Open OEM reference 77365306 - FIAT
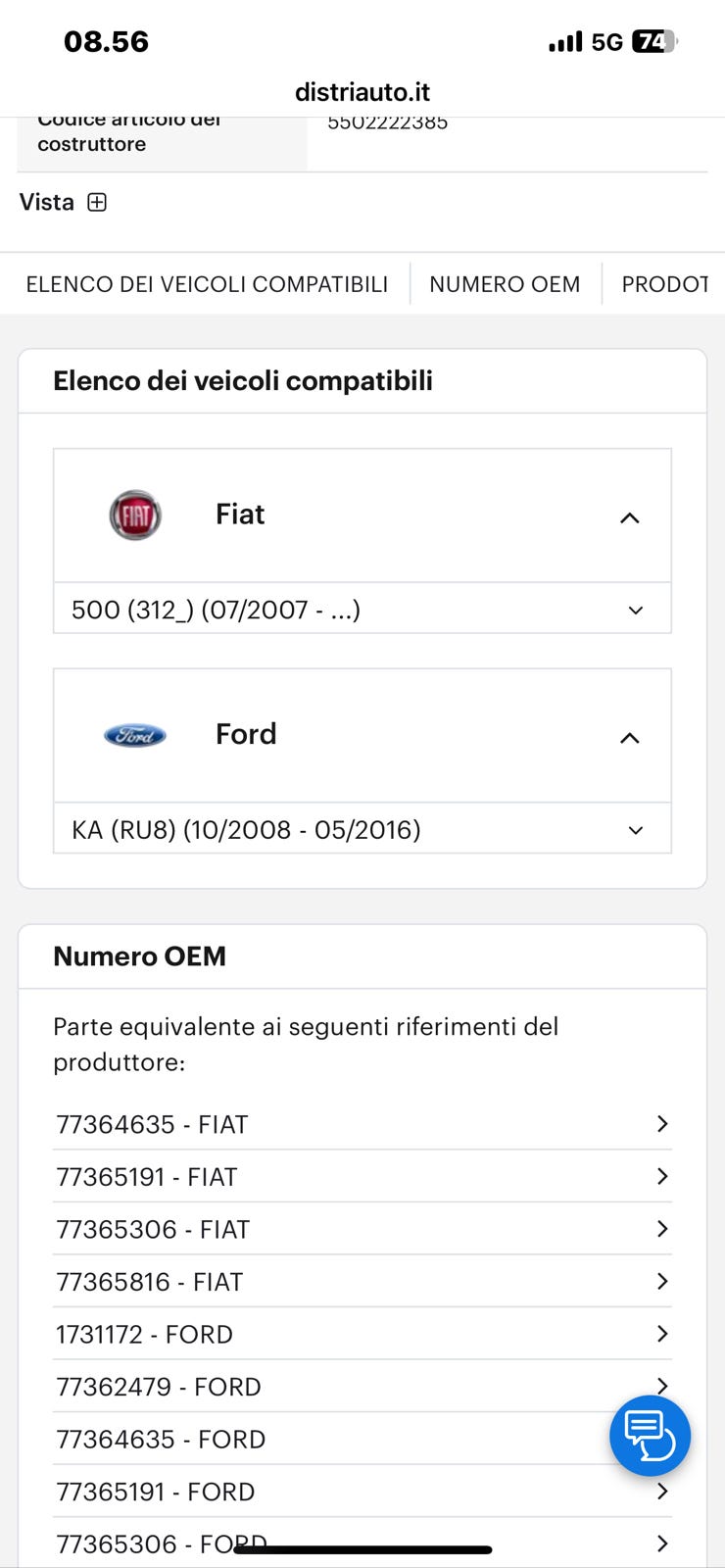725x1568 pixels. pyautogui.click(x=153, y=1229)
